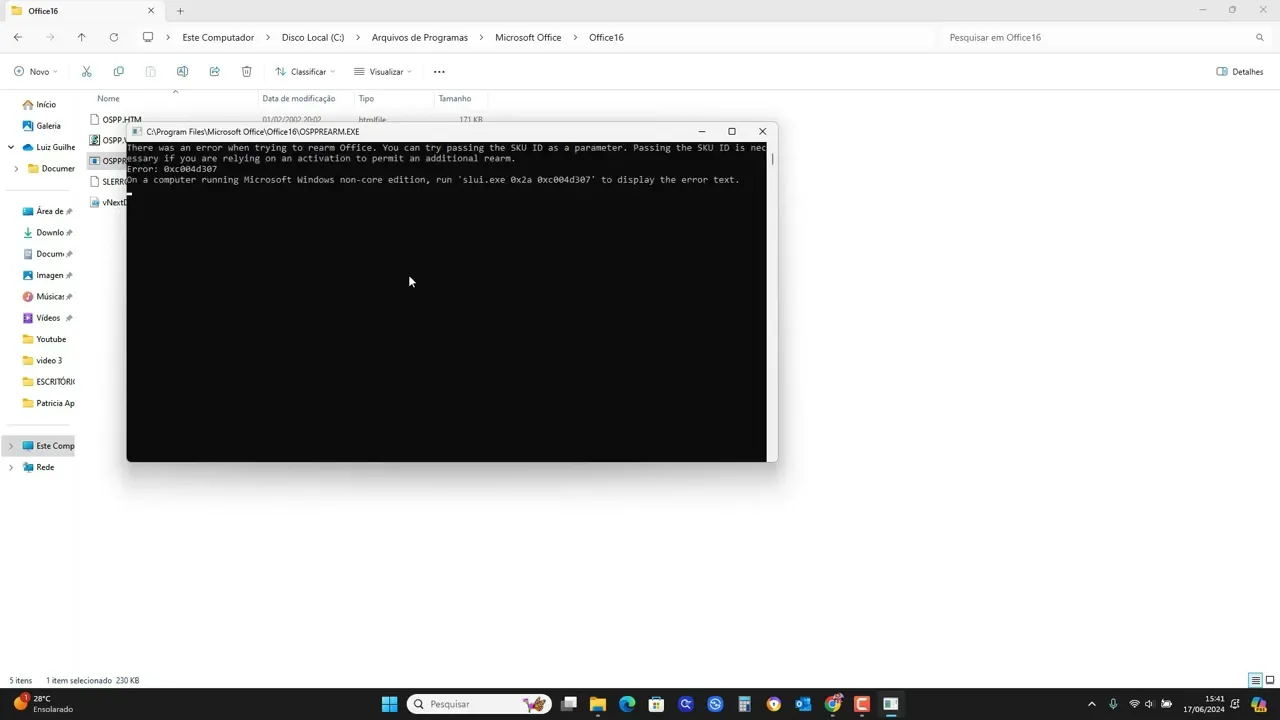Click the Copy icon in Explorer toolbar

(118, 72)
